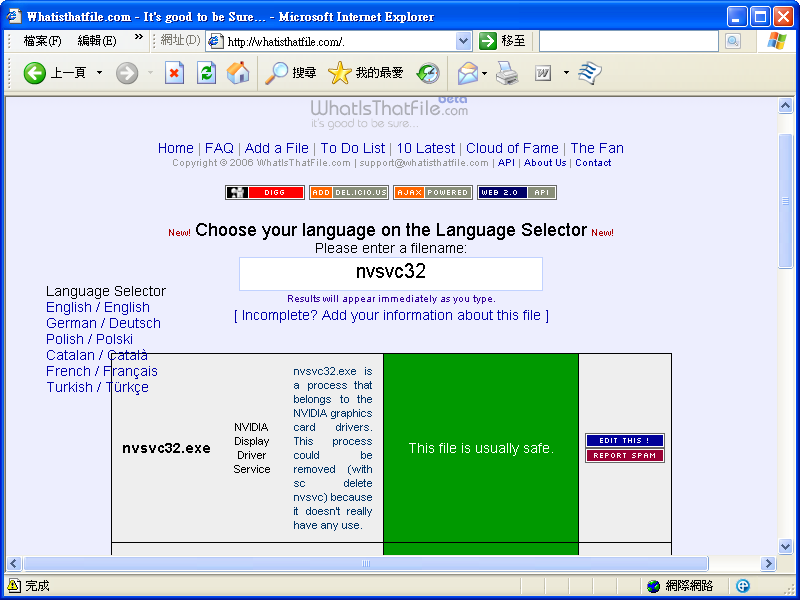Print the page with printer icon

[507, 73]
